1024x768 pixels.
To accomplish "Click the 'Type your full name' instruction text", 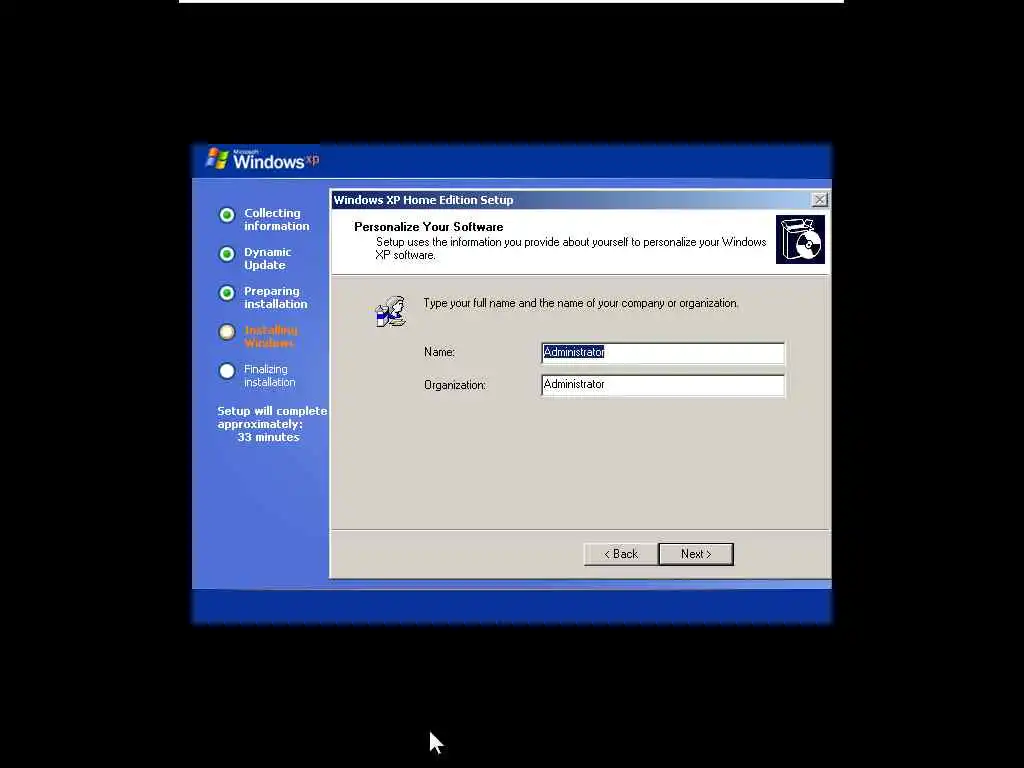I will point(581,303).
